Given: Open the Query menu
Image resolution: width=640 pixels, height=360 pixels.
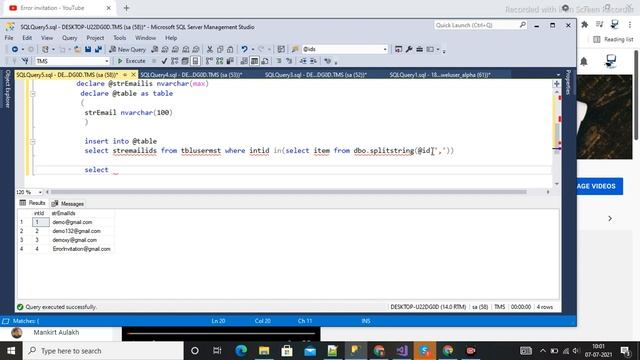Looking at the screenshot, I should point(69,38).
